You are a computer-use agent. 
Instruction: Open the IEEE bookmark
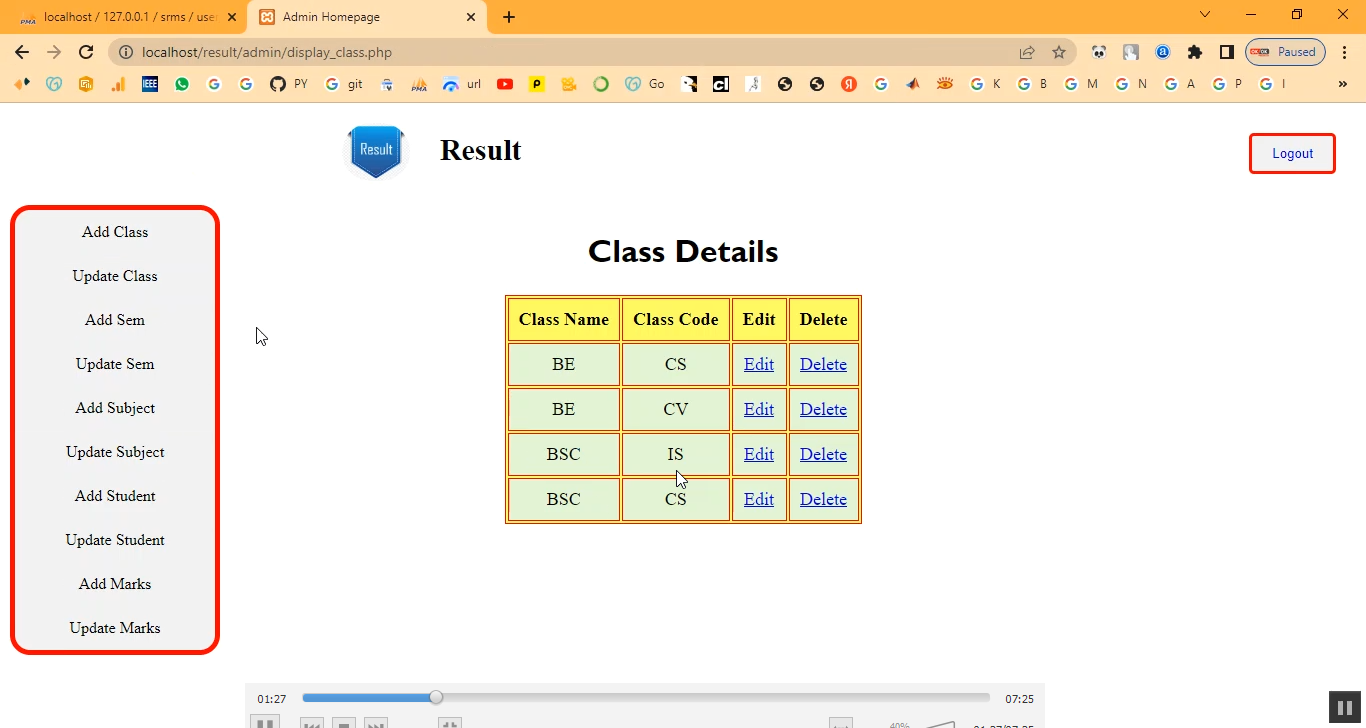150,84
